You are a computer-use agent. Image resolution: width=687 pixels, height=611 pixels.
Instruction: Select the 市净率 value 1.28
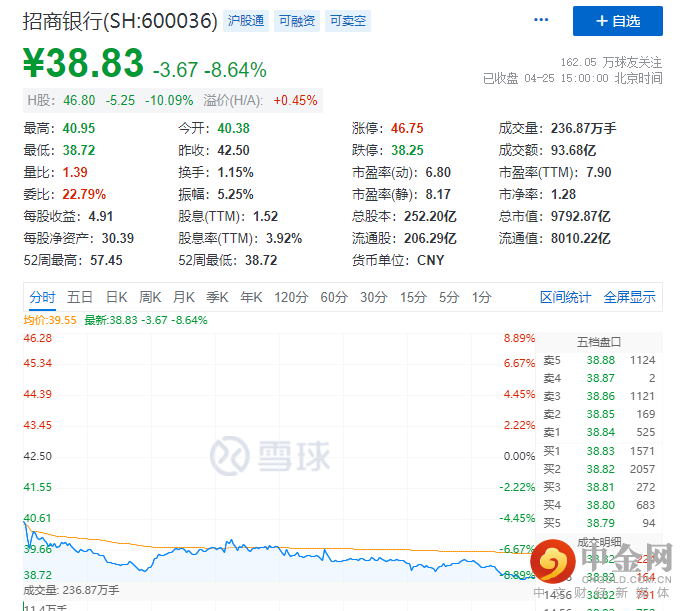pos(563,194)
